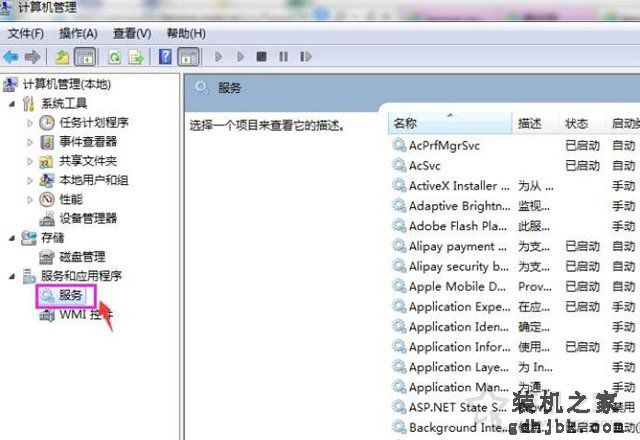Screen dimensions: 640x440
Task: Select the AcPrfMgrSvc service
Action: pyautogui.click(x=444, y=146)
